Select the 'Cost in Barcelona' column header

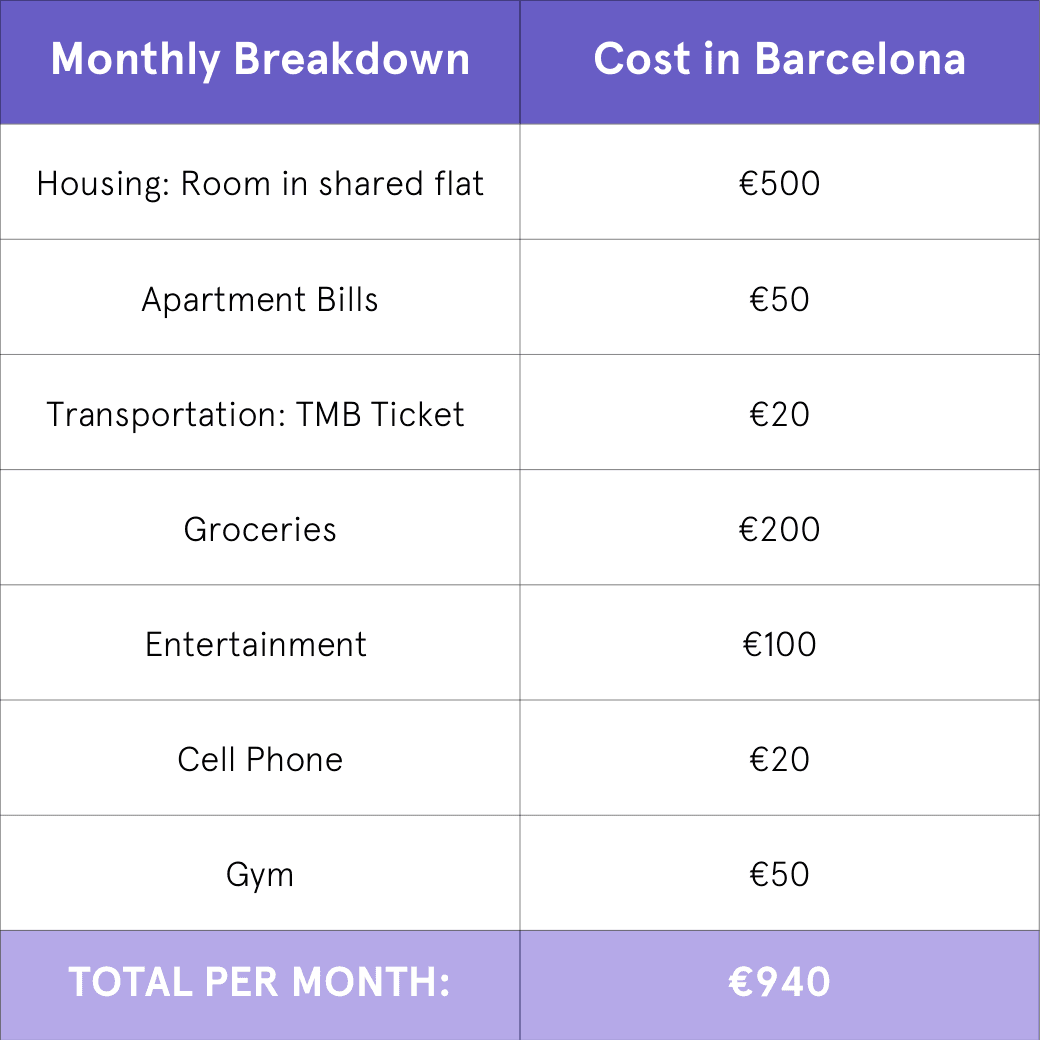click(779, 60)
